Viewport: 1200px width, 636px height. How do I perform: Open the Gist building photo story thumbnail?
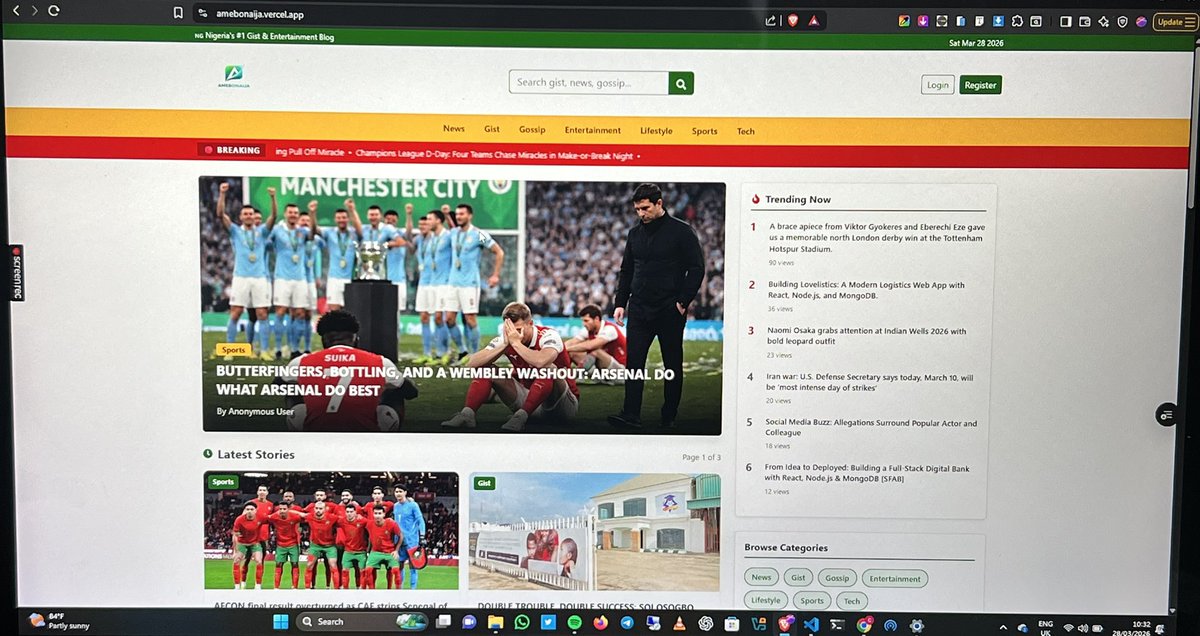click(594, 531)
